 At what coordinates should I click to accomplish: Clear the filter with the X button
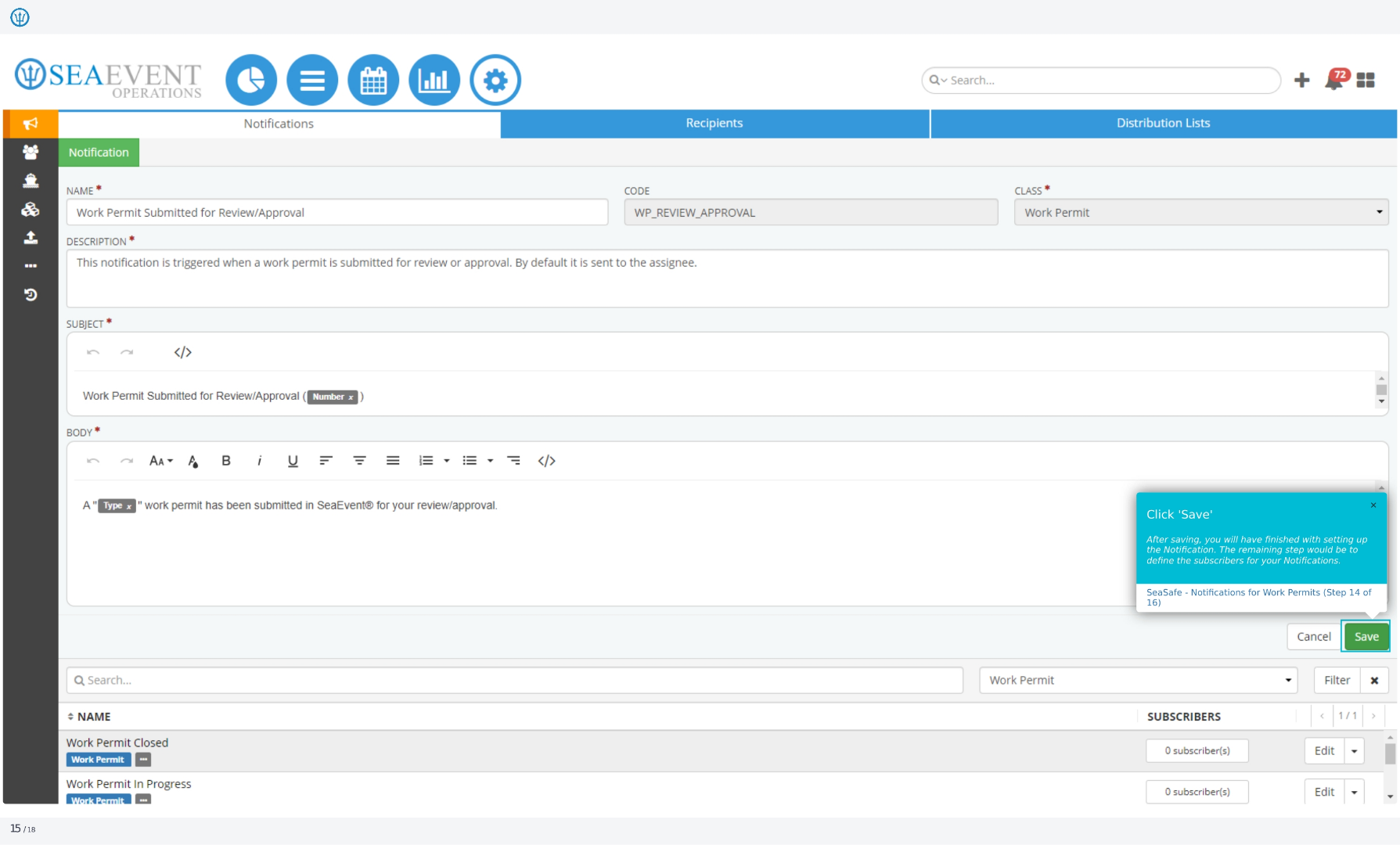pos(1374,680)
